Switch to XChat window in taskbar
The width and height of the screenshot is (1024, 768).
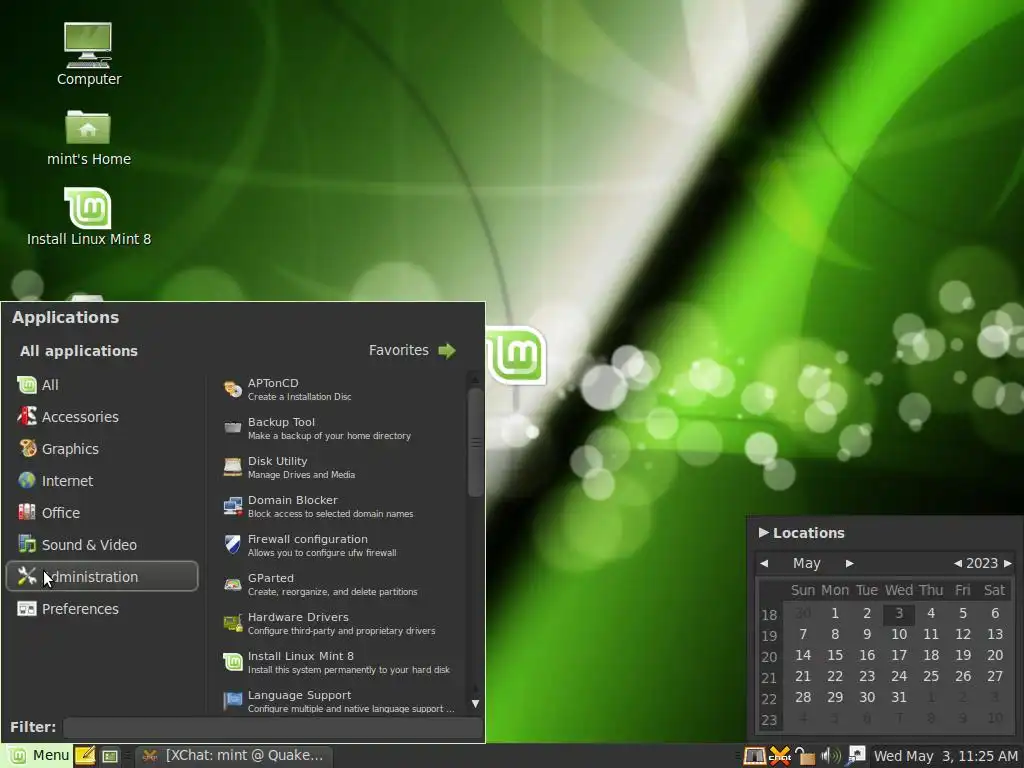tap(235, 756)
